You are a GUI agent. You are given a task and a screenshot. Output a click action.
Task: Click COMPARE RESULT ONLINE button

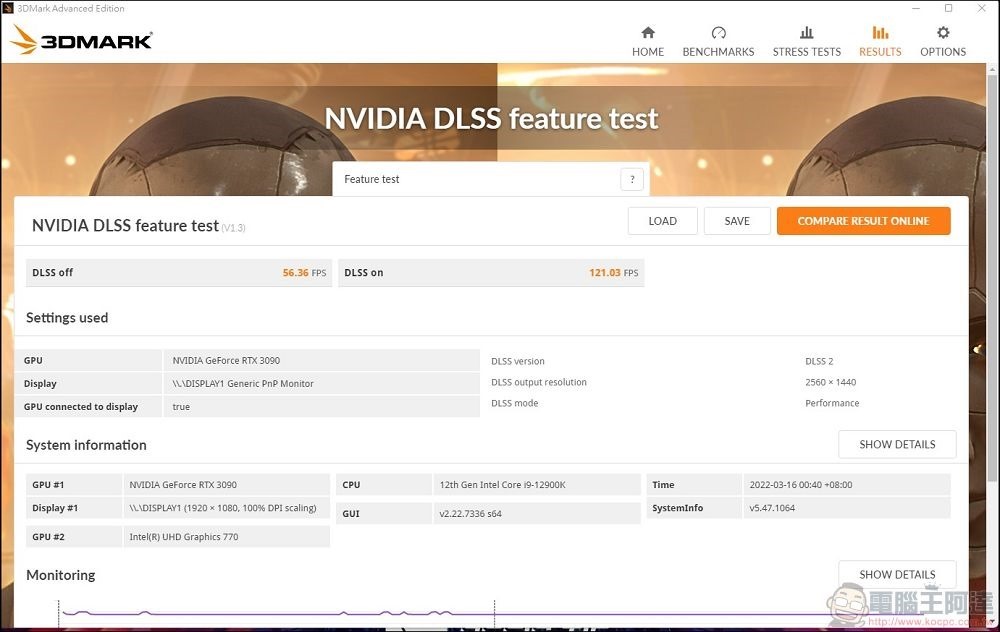(x=864, y=221)
